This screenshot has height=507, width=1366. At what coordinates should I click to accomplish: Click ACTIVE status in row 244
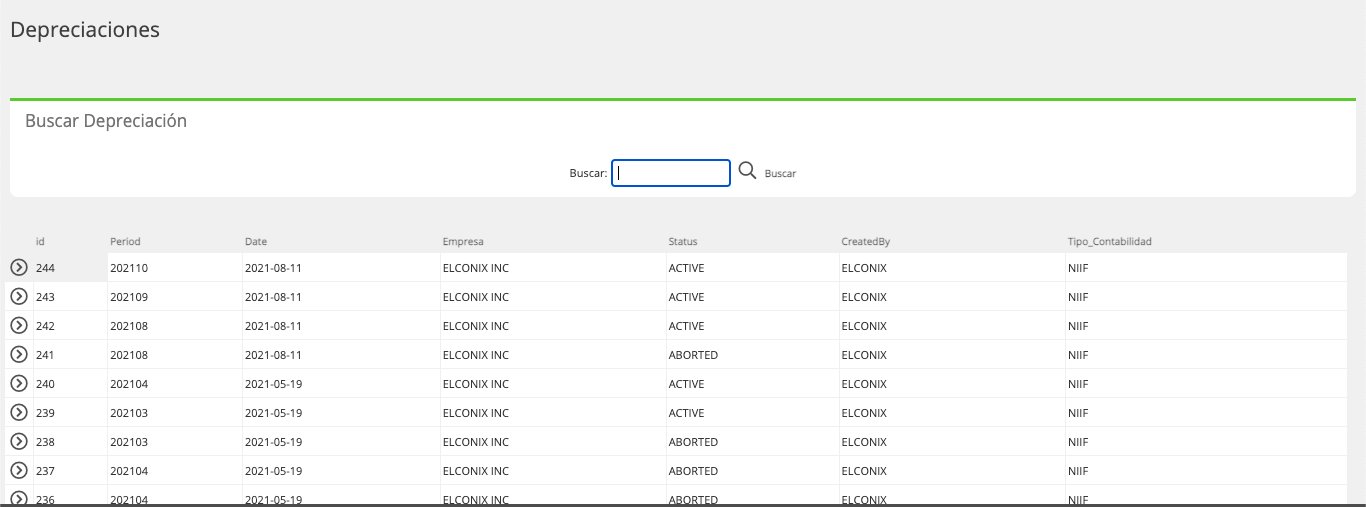[x=686, y=268]
